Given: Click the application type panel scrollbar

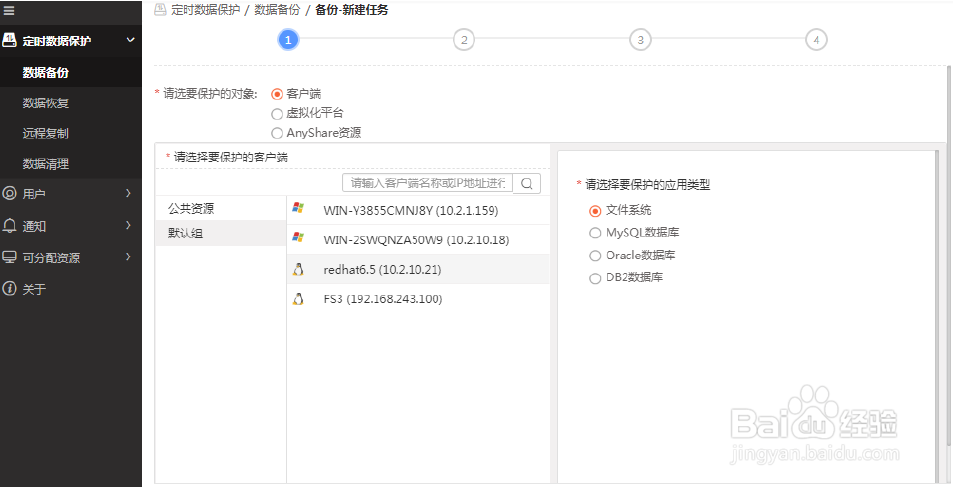Looking at the screenshot, I should tap(938, 316).
